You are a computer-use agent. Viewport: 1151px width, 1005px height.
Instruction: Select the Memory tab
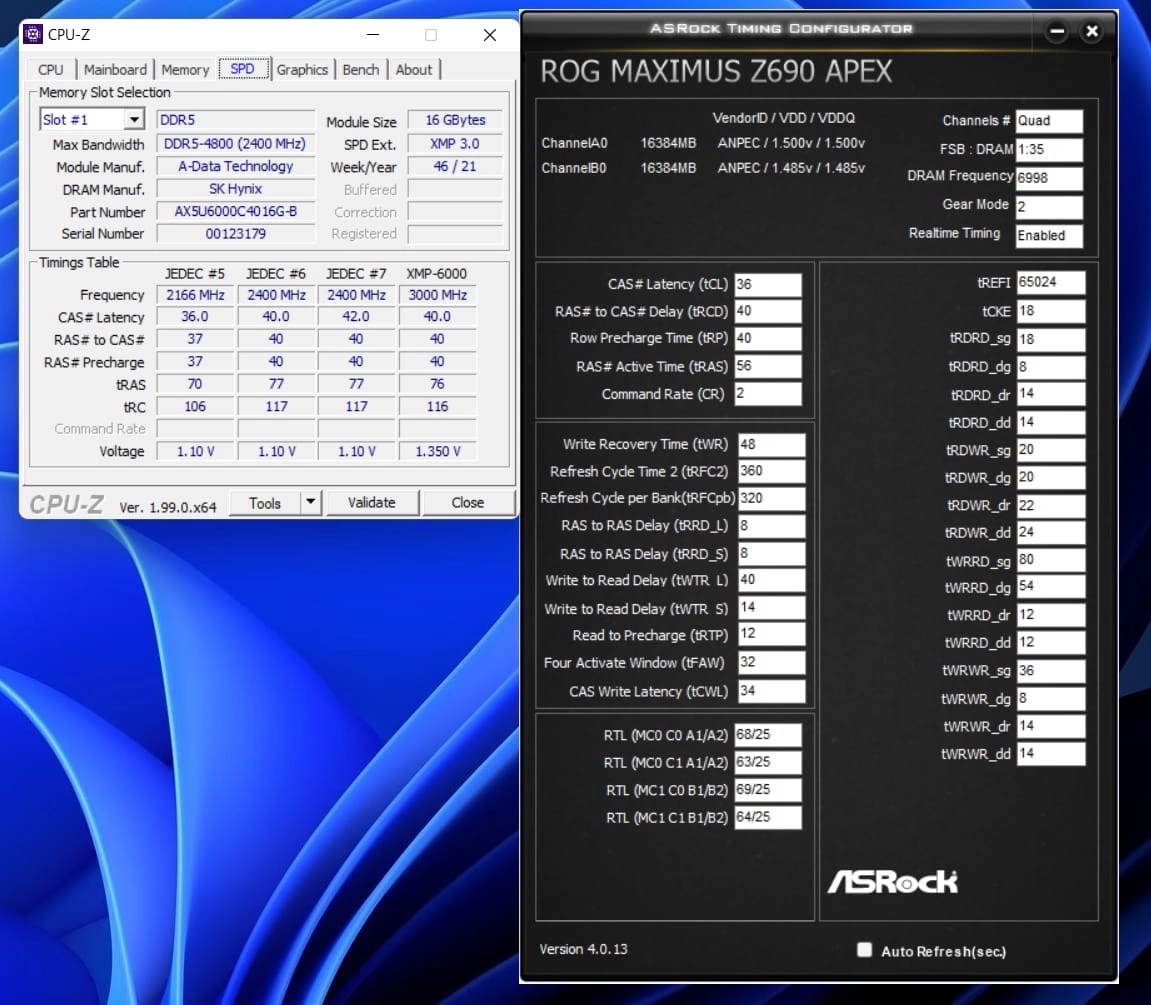pyautogui.click(x=185, y=70)
